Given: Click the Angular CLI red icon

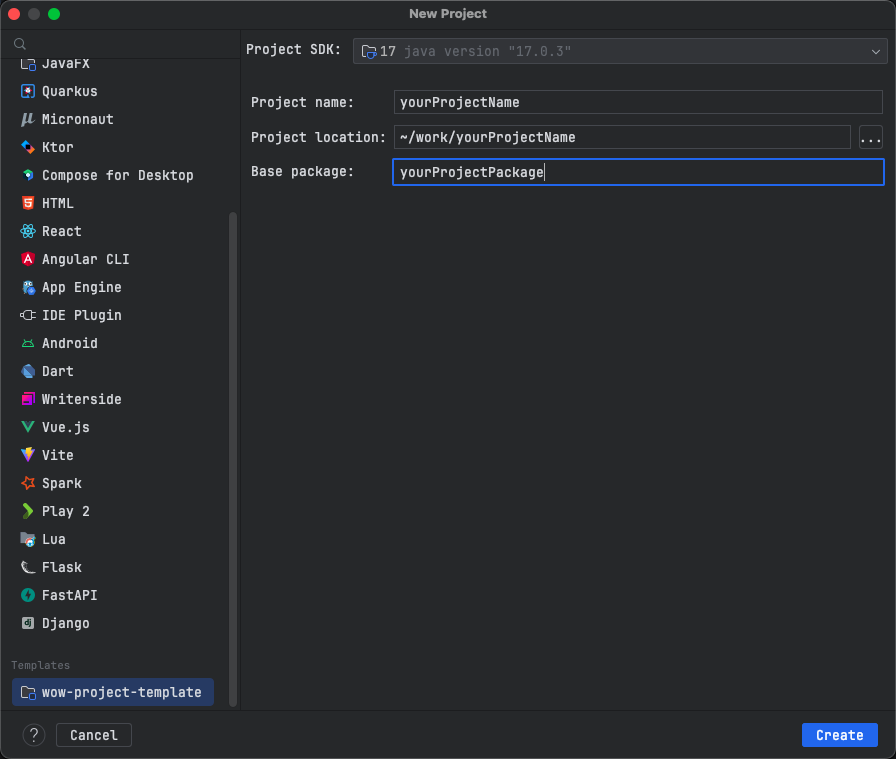Looking at the screenshot, I should (27, 259).
